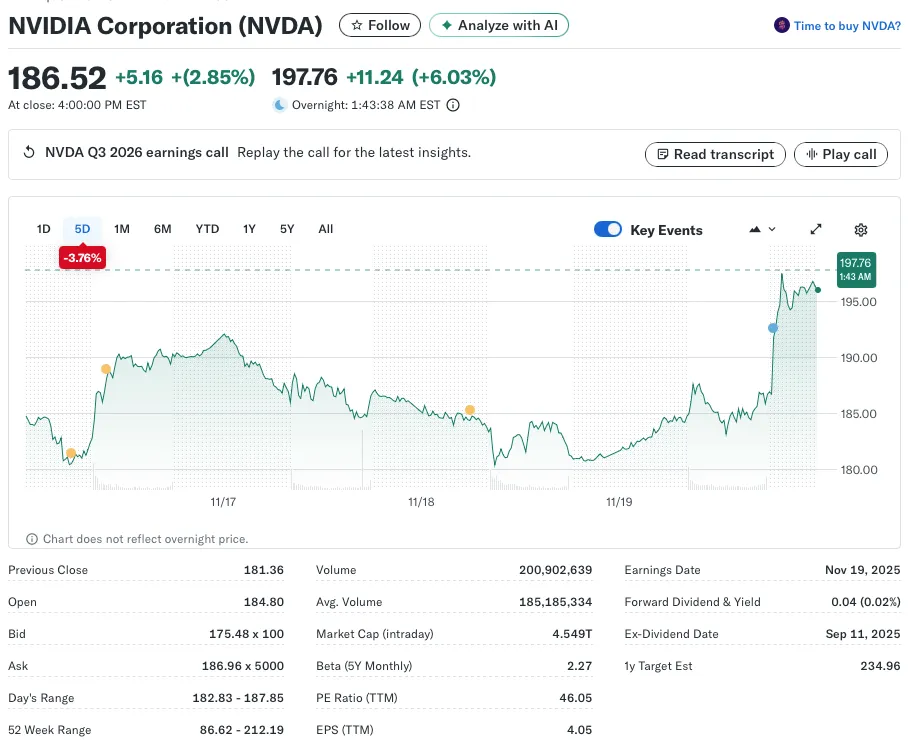Click the info icon beside the overnight time

453,105
